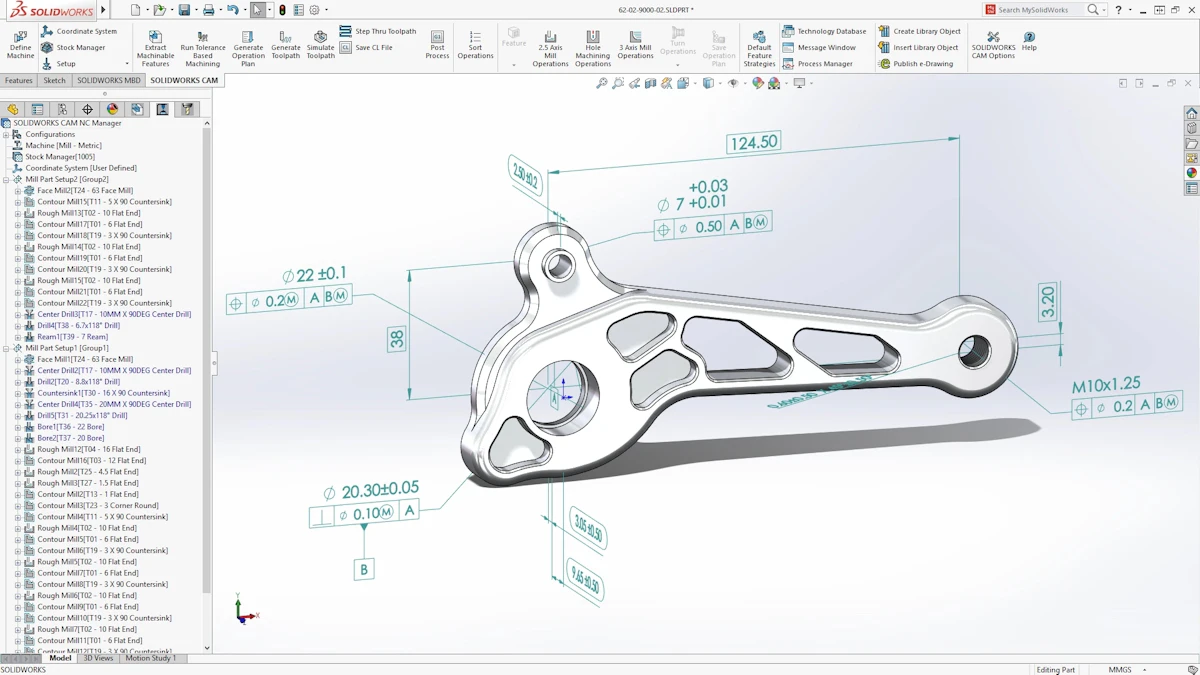Screen dimensions: 1200x675
Task: Click Step Thru Toolpath
Action: (x=378, y=31)
